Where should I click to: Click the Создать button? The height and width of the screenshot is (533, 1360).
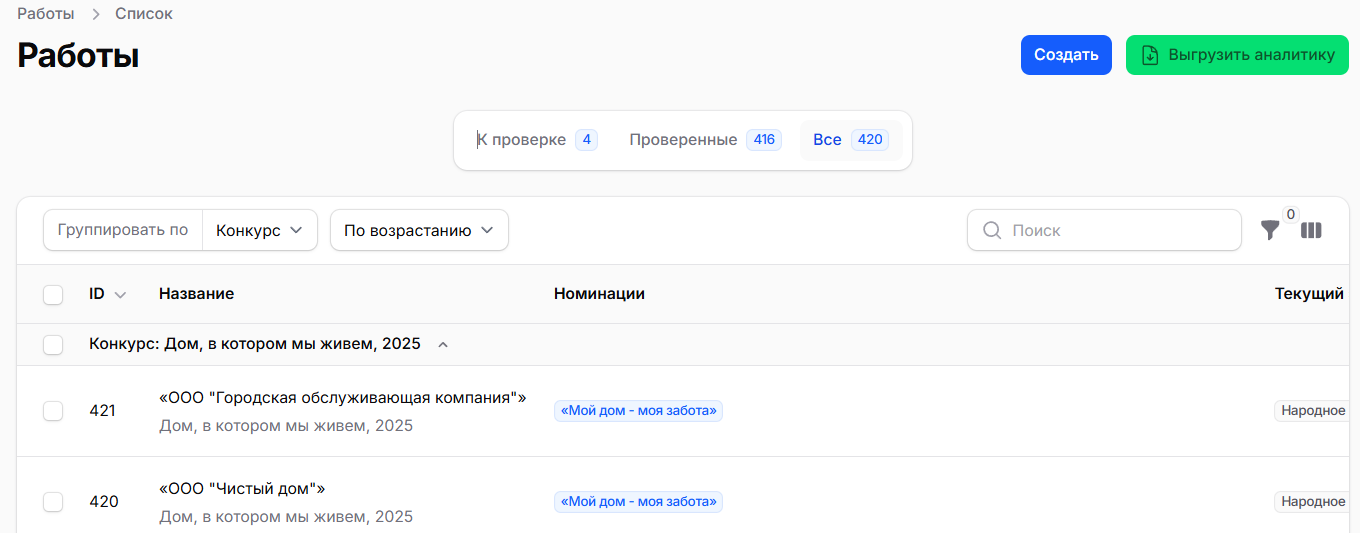pos(1066,55)
